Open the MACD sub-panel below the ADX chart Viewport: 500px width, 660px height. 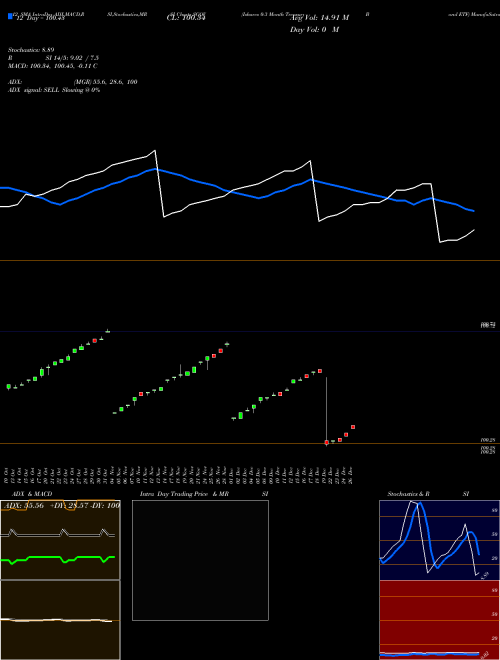tap(60, 620)
